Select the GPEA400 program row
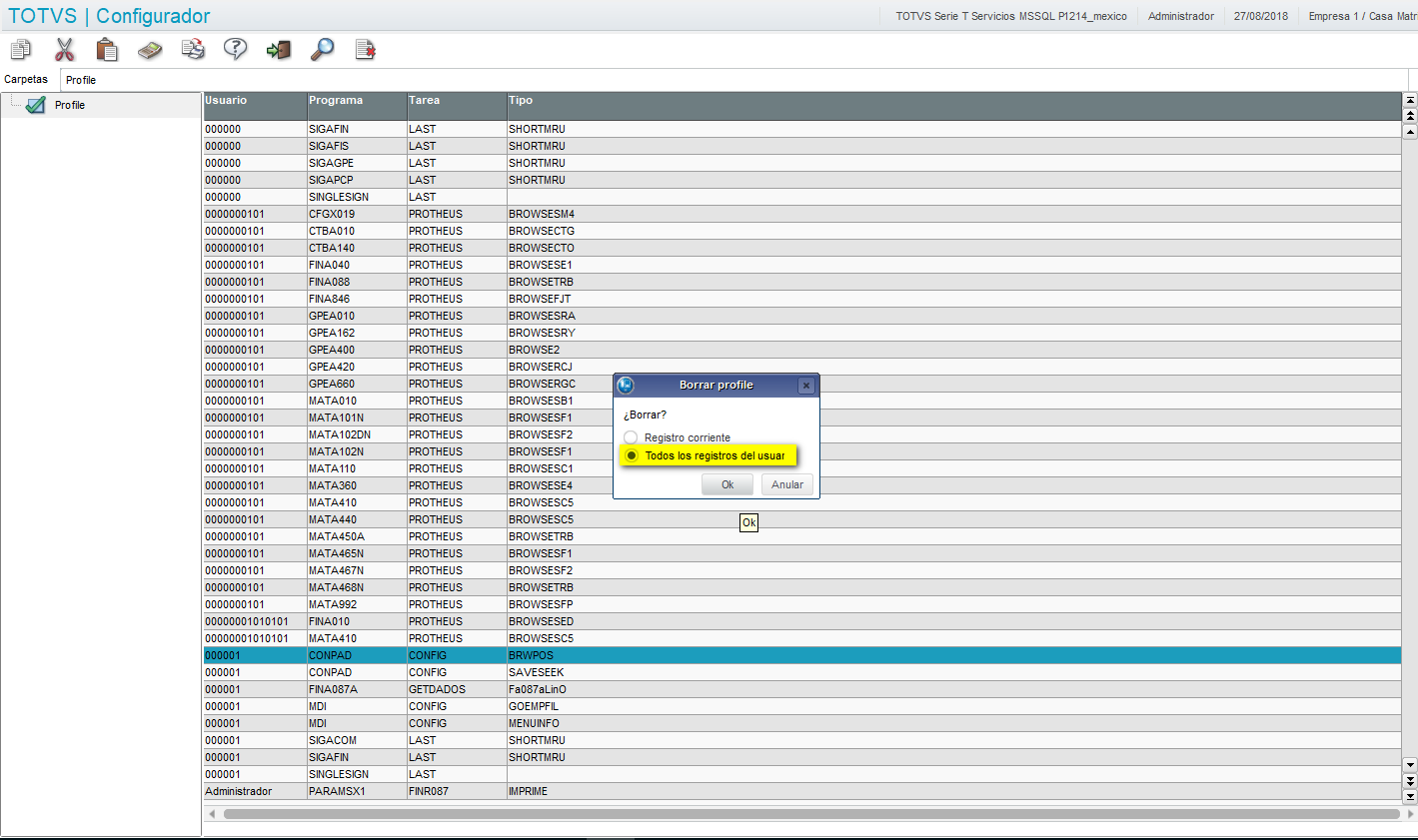This screenshot has width=1418, height=840. [802, 350]
